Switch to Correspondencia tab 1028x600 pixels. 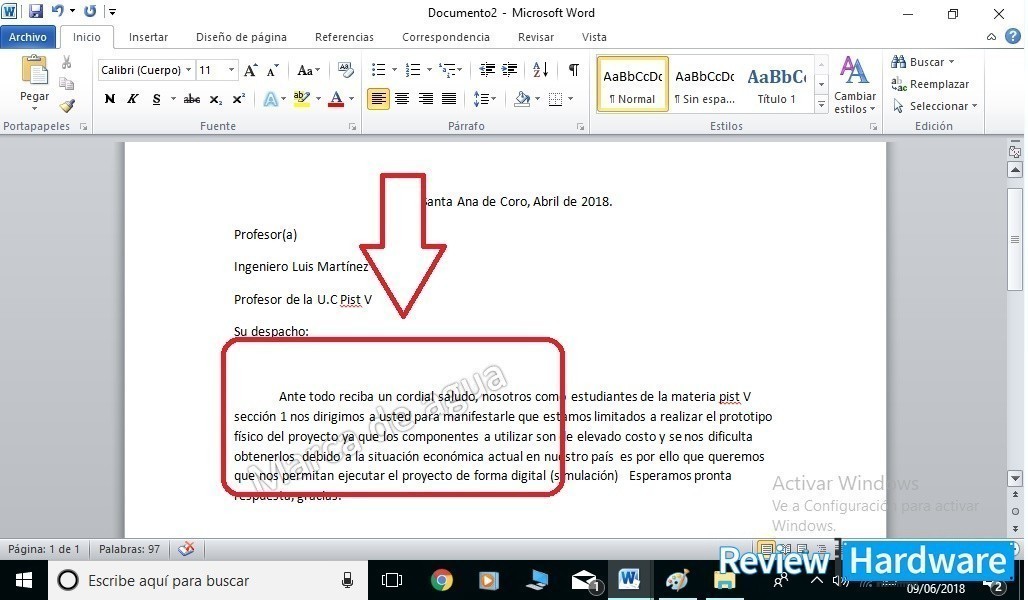446,37
